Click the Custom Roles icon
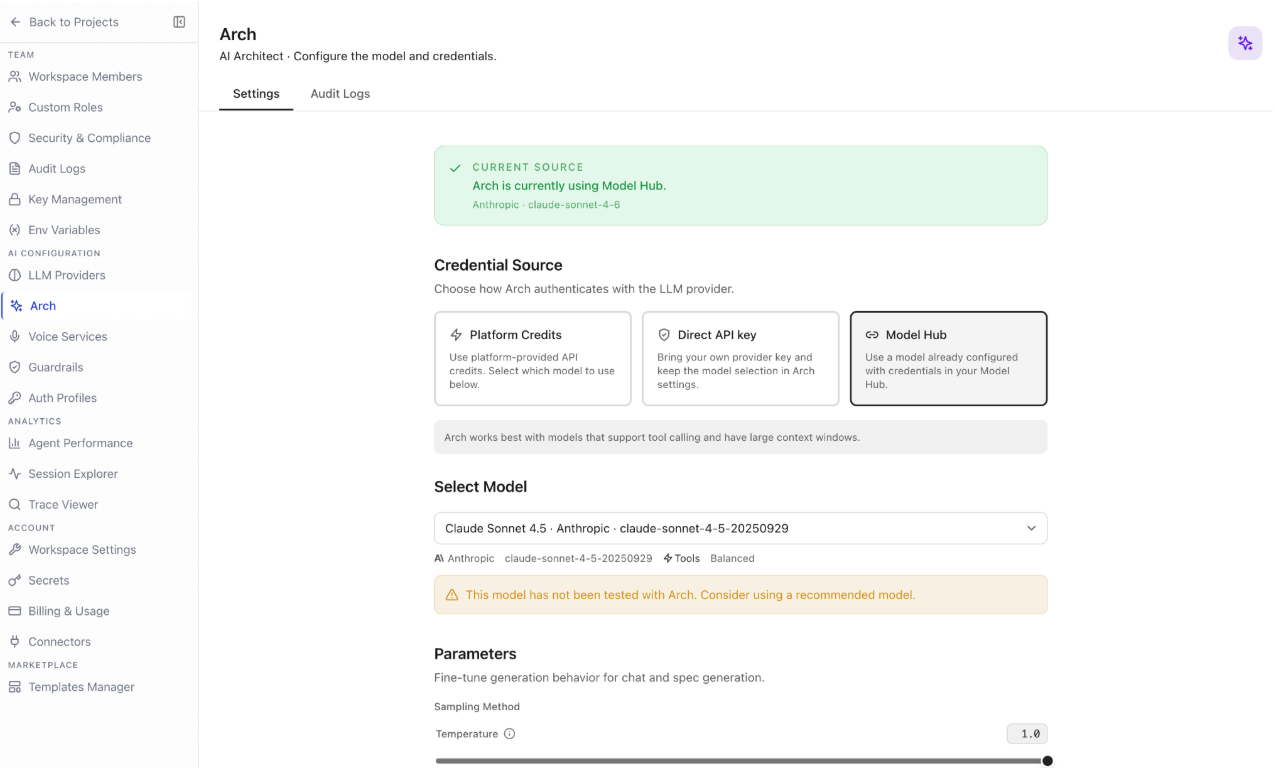1275x770 pixels. [x=15, y=107]
